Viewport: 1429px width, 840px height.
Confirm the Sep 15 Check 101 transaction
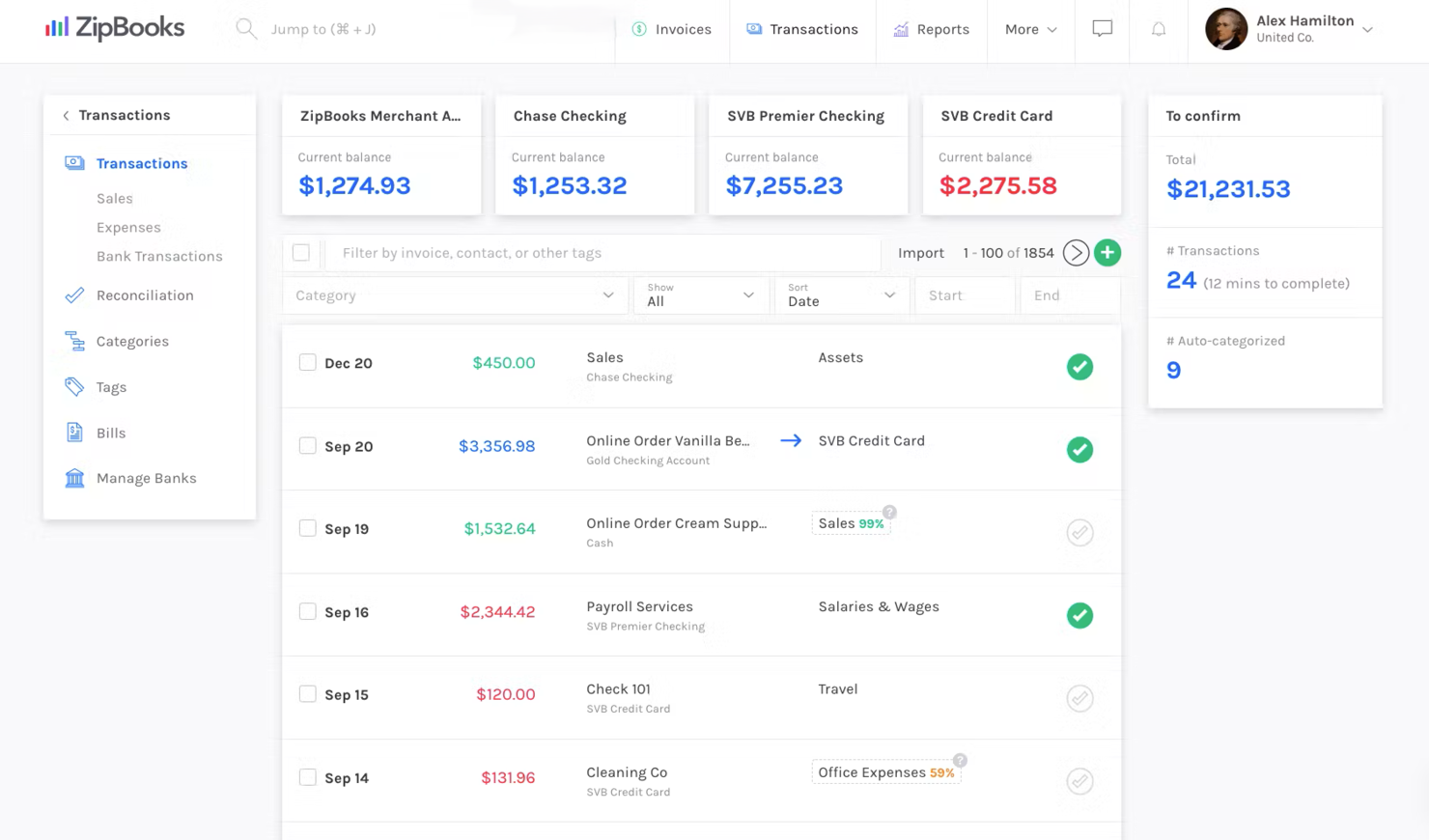(x=1079, y=698)
